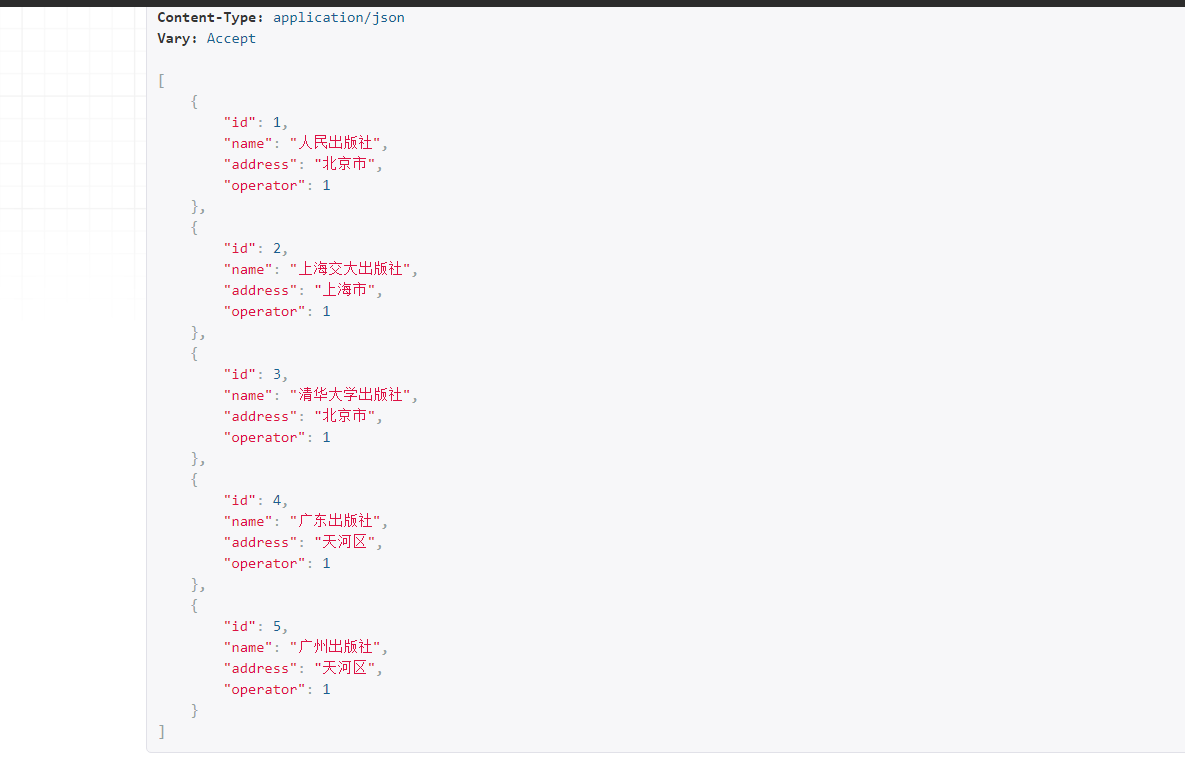1185x762 pixels.
Task: Click the "Content-Type:" header label
Action: click(x=210, y=17)
